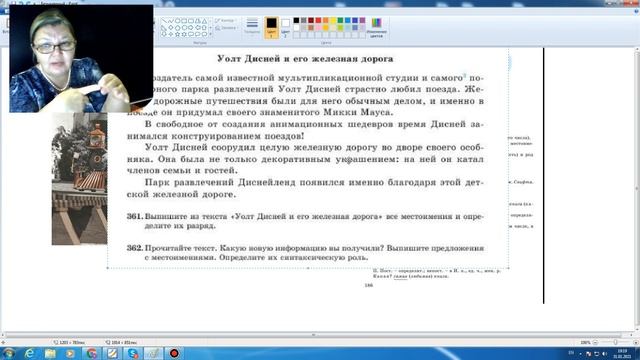The image size is (640, 360).
Task: Click the vertical canvas scrollbar
Action: (637, 188)
